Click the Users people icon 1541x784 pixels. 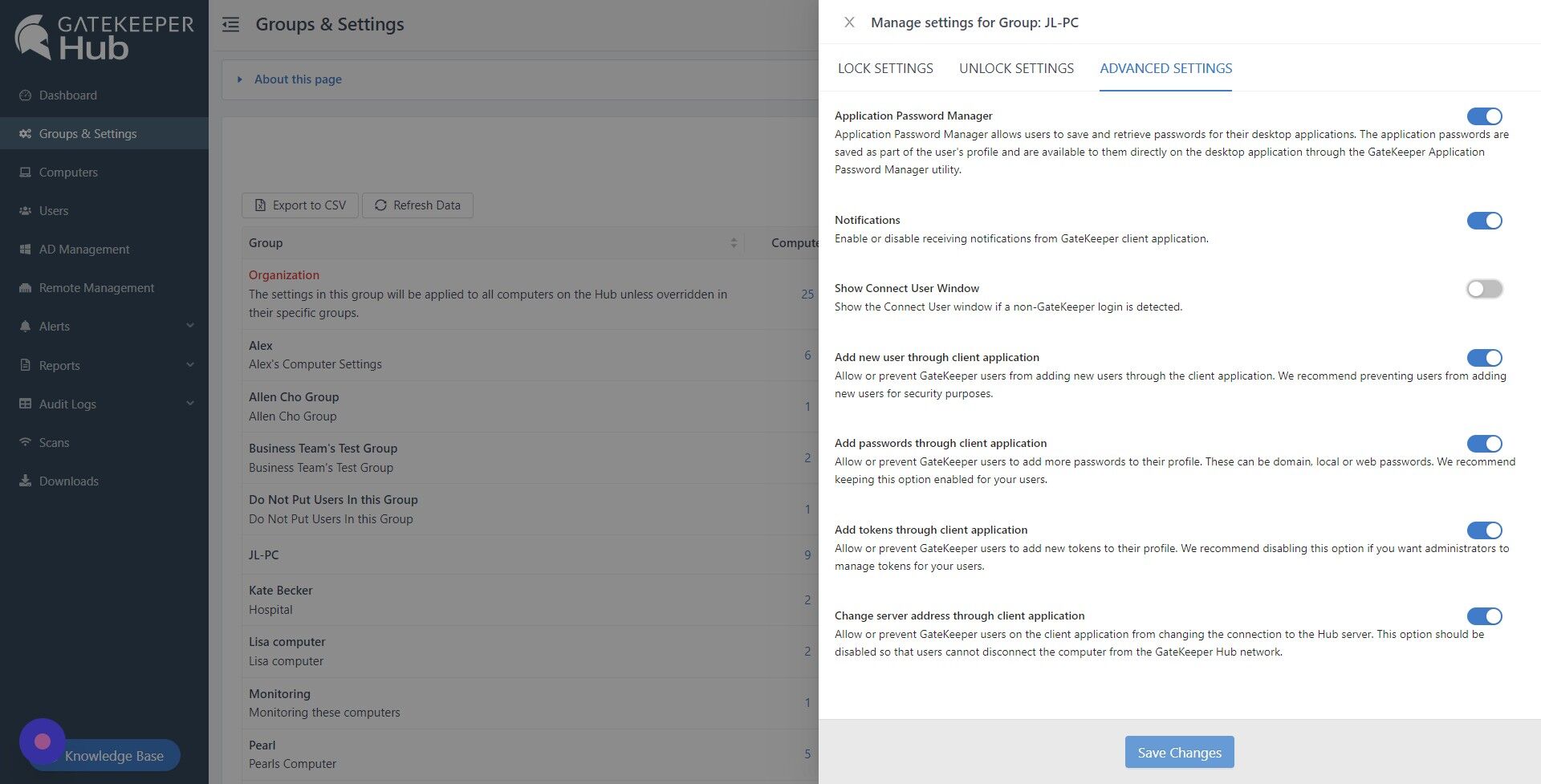[x=25, y=210]
